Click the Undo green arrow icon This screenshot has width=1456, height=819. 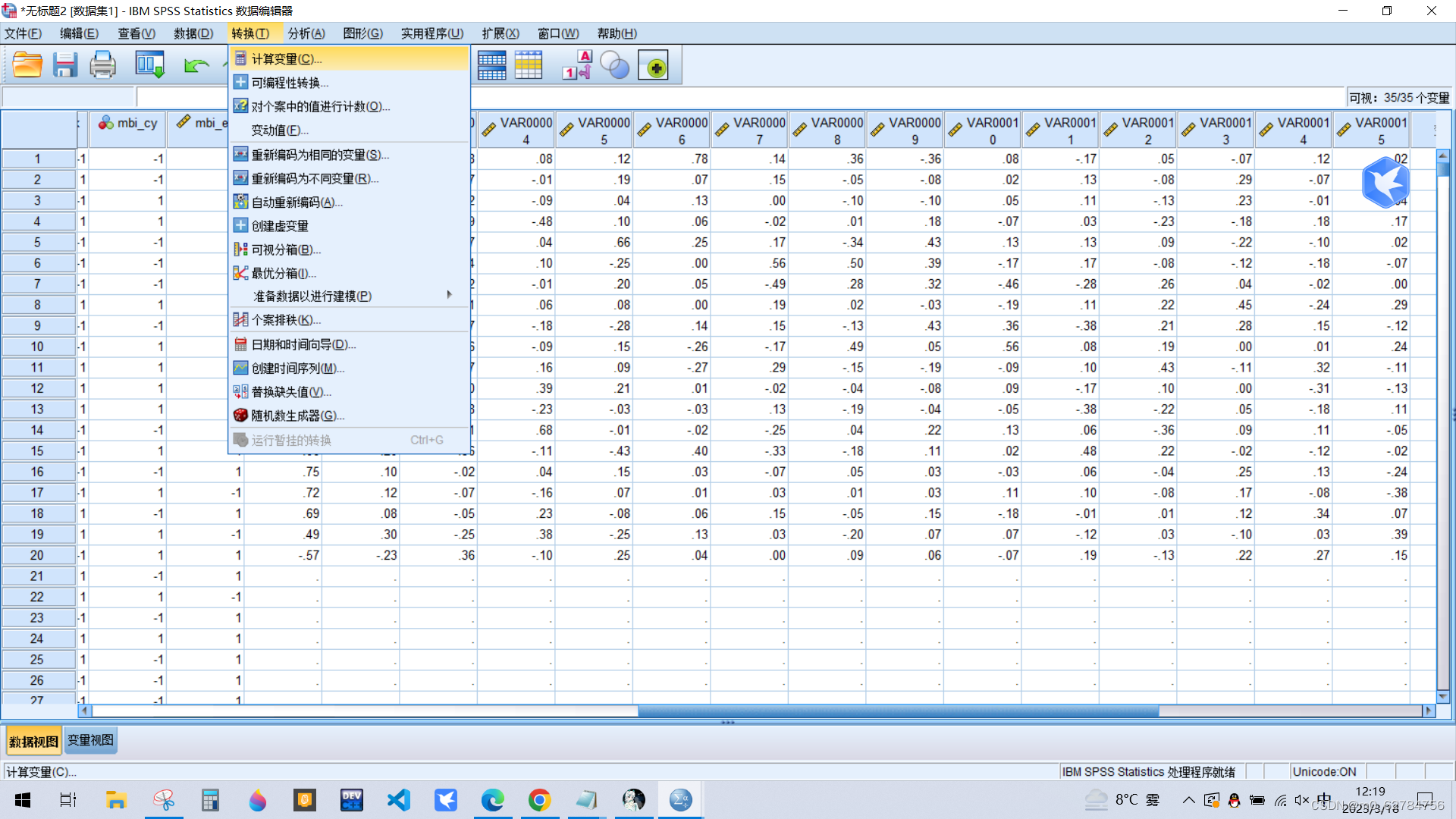196,66
